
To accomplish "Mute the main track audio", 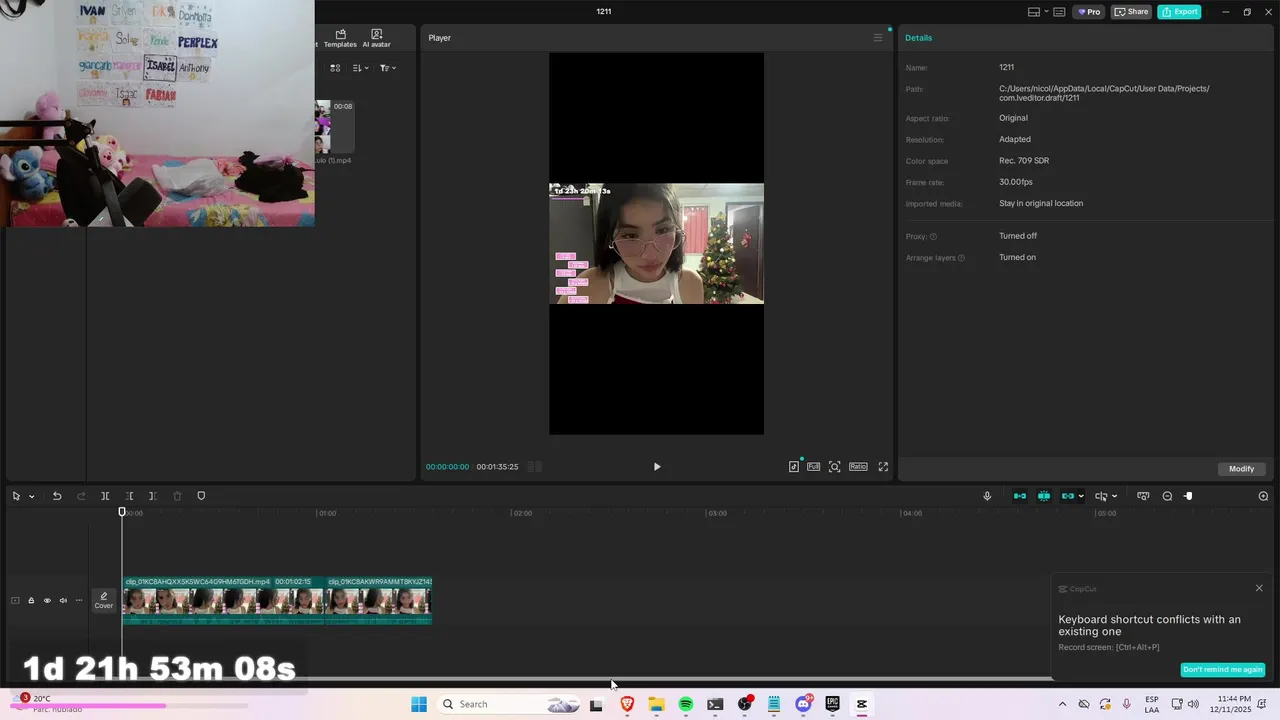I will [63, 601].
